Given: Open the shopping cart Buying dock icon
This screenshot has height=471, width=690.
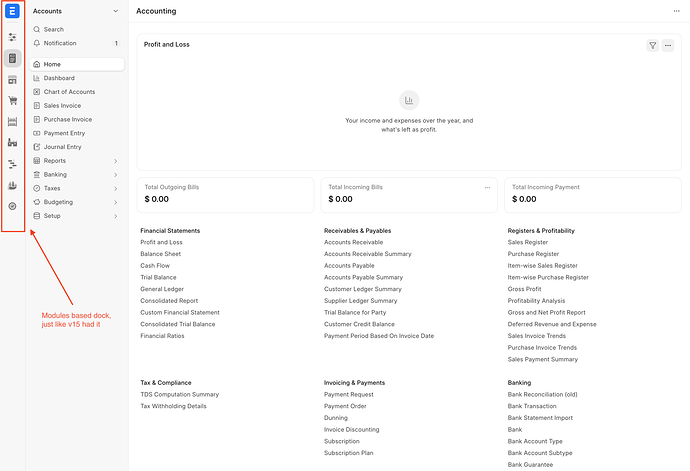Looking at the screenshot, I should tap(12, 100).
